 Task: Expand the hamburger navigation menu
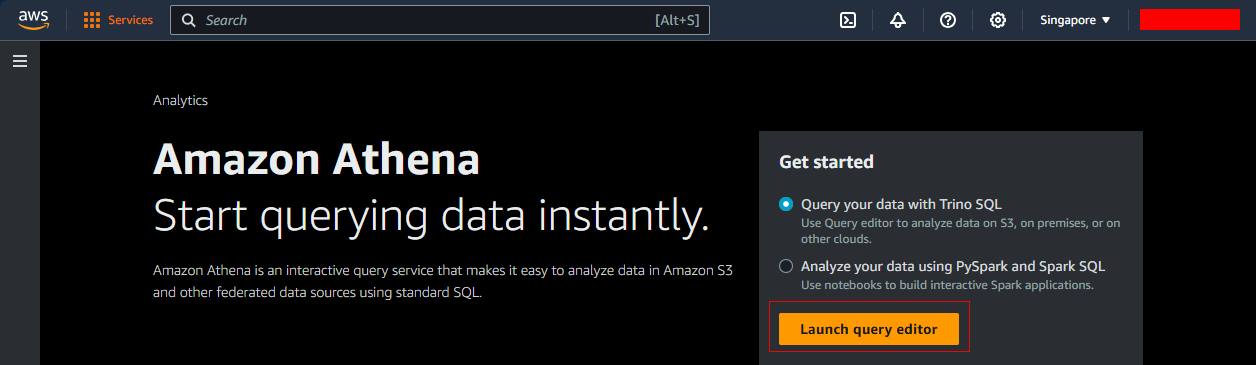pyautogui.click(x=20, y=61)
